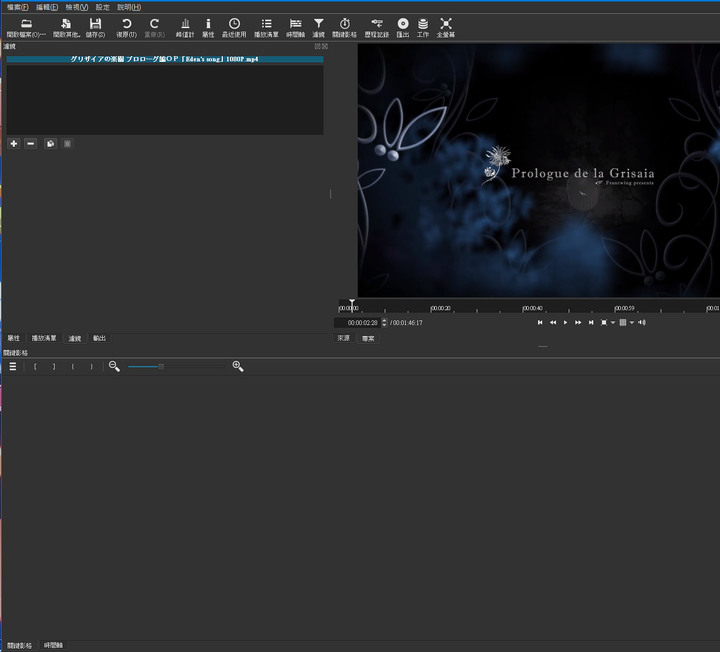Zoom in the keyframes view
This screenshot has height=652, width=720.
[238, 366]
